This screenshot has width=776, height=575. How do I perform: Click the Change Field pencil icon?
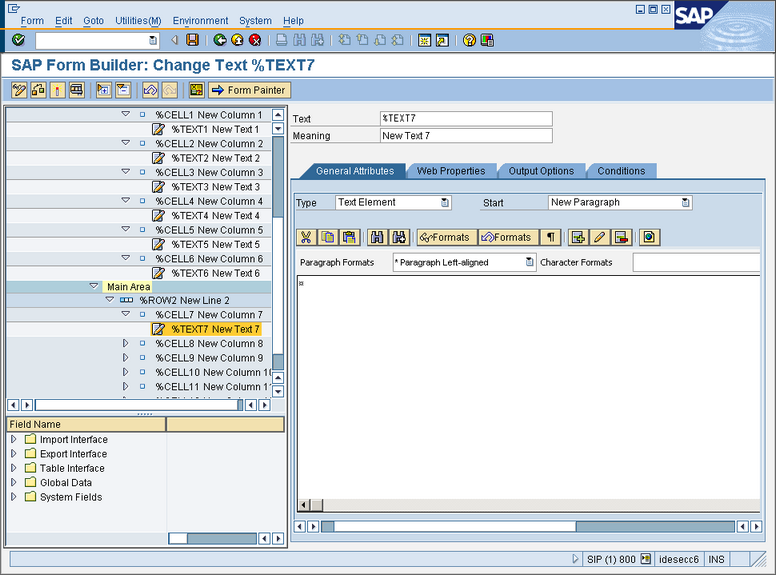599,238
